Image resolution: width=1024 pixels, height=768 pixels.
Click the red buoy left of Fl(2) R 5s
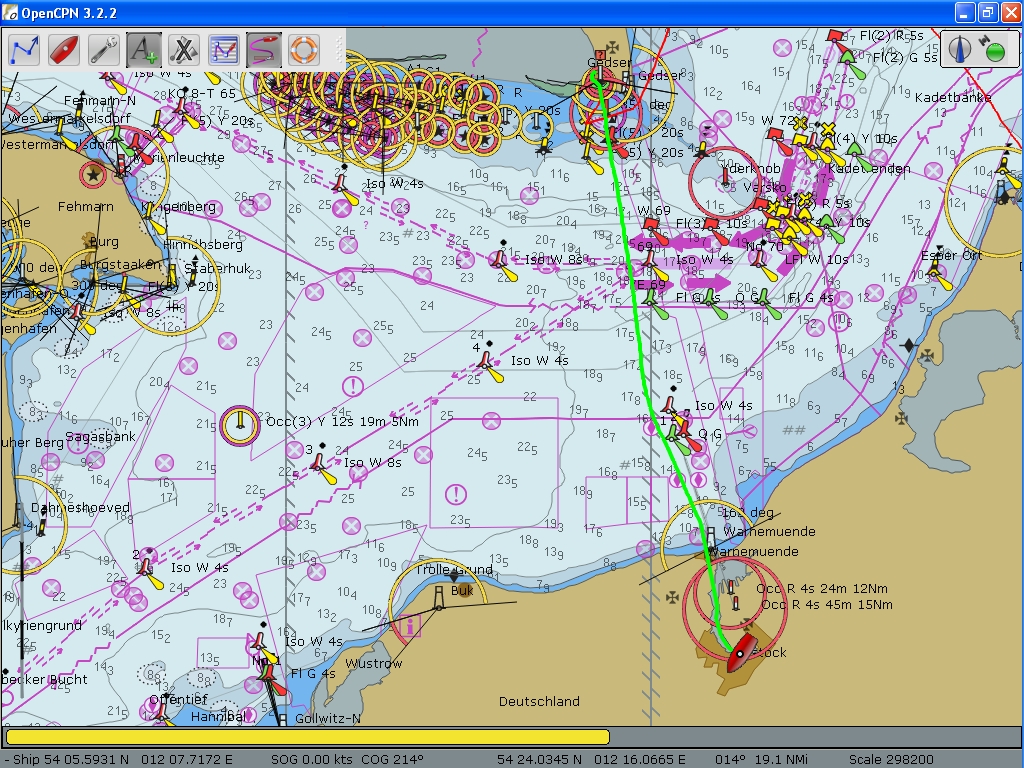click(x=834, y=35)
